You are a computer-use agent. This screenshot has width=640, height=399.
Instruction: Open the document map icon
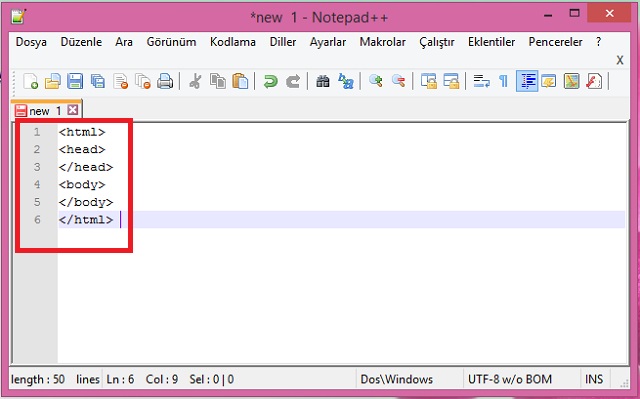571,81
